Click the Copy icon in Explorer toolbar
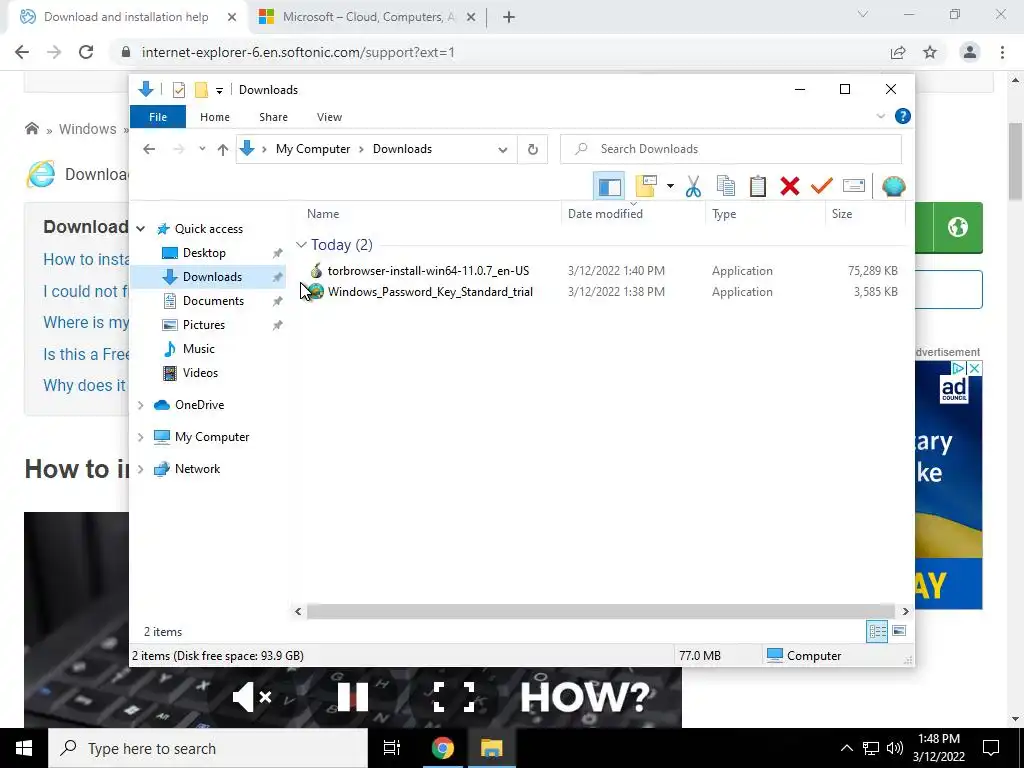Viewport: 1024px width, 768px height. click(x=726, y=187)
